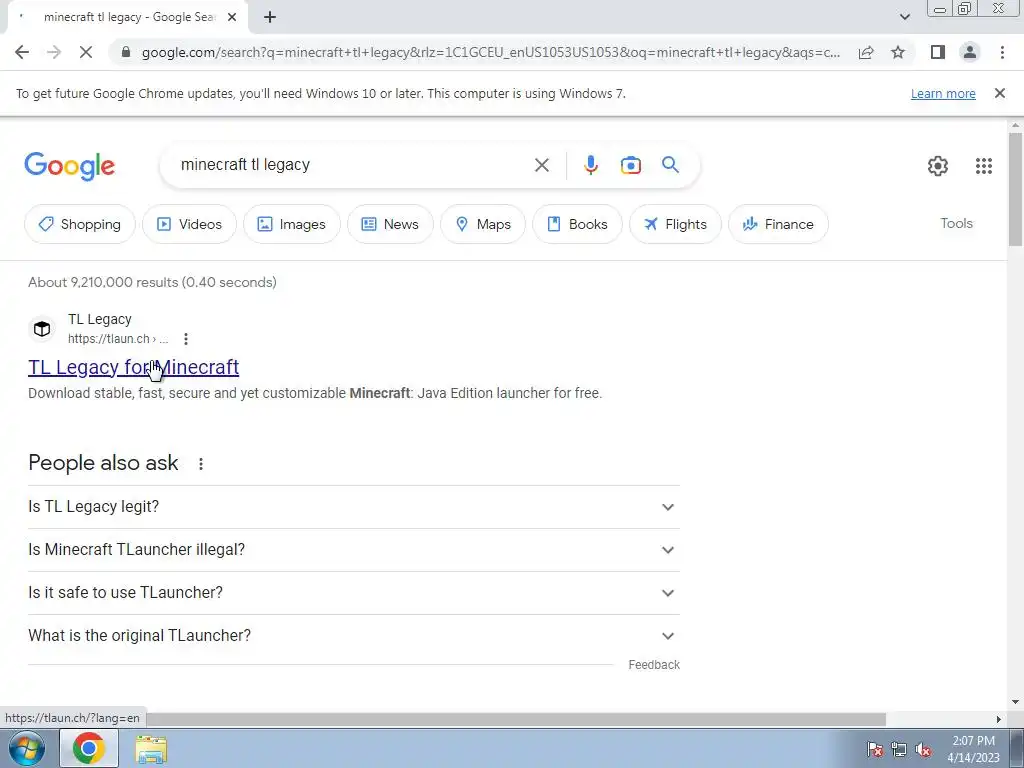Open the Chrome profile menu
The width and height of the screenshot is (1024, 768).
tap(970, 52)
